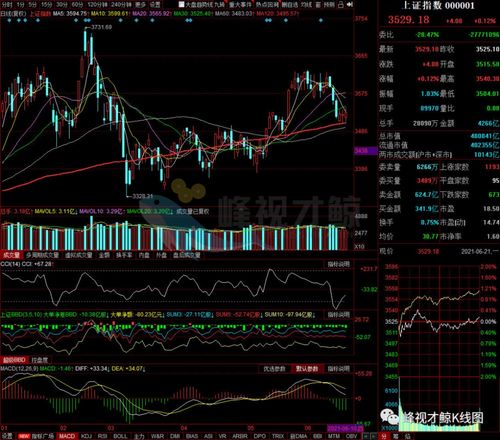The height and width of the screenshot is (440, 500).
Task: Switch chart period to 60分
Action: coord(77,5)
